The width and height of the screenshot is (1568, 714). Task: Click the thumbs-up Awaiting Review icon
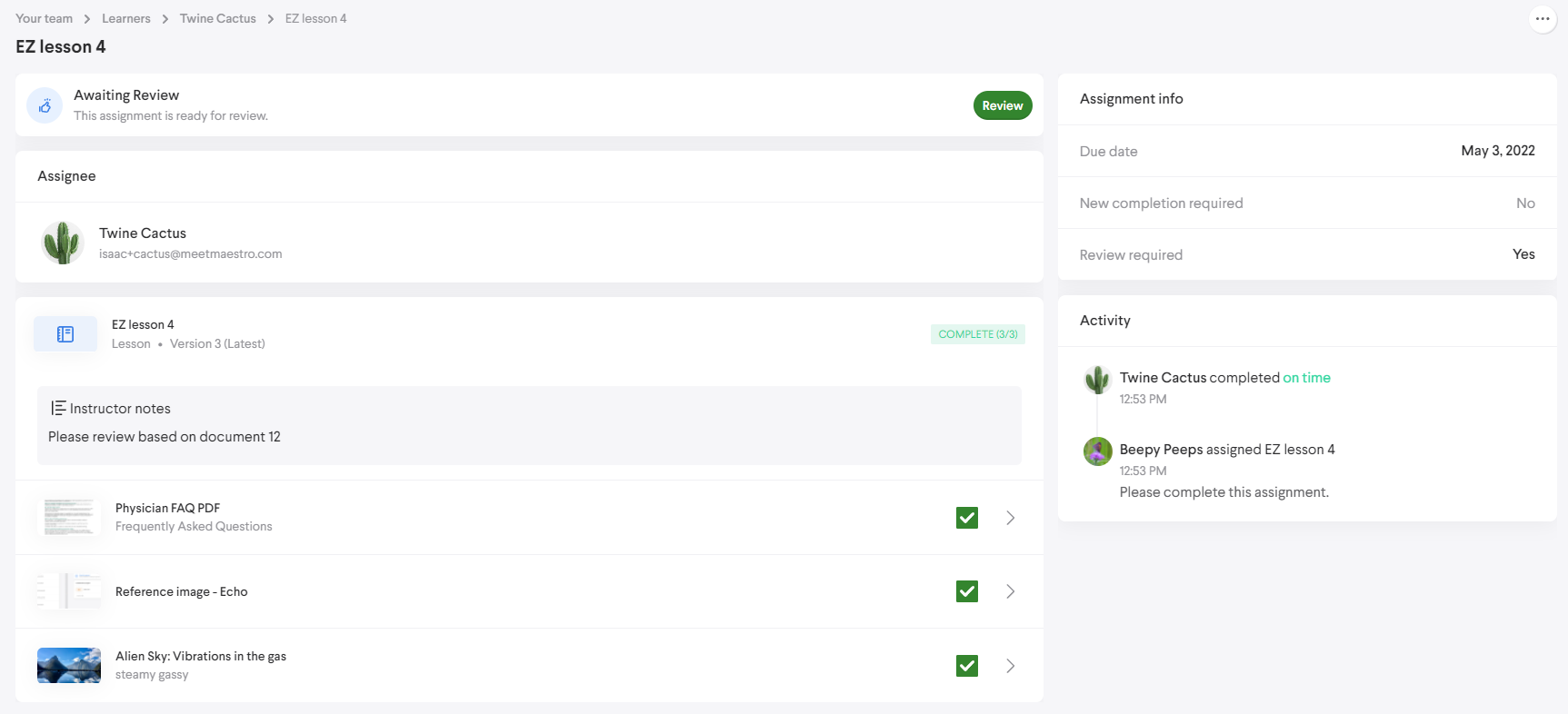(x=45, y=105)
